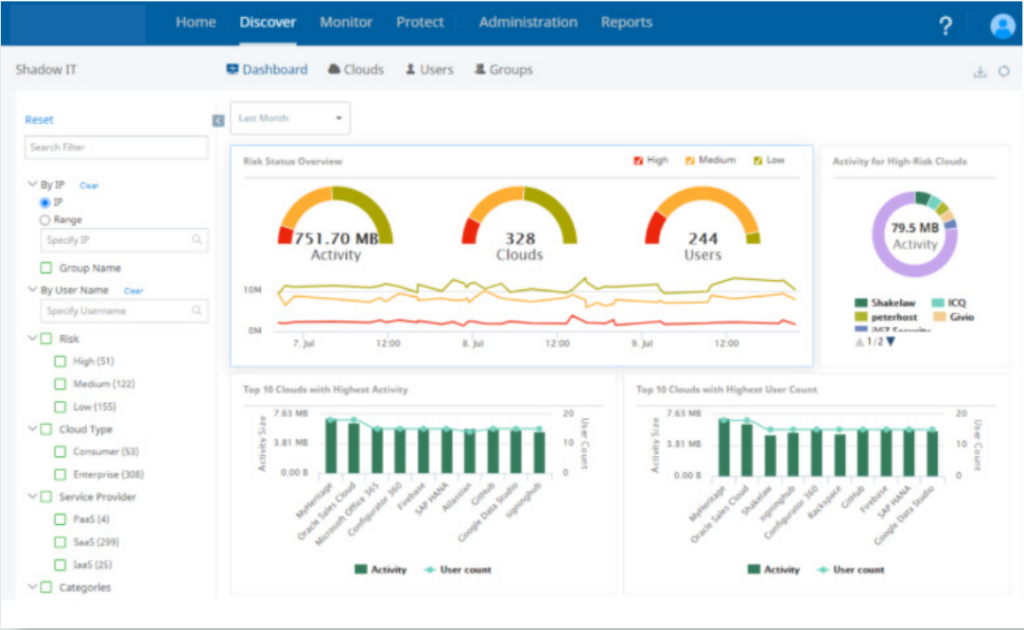Collapse the By IP section chevron
The height and width of the screenshot is (630, 1024).
coord(32,184)
